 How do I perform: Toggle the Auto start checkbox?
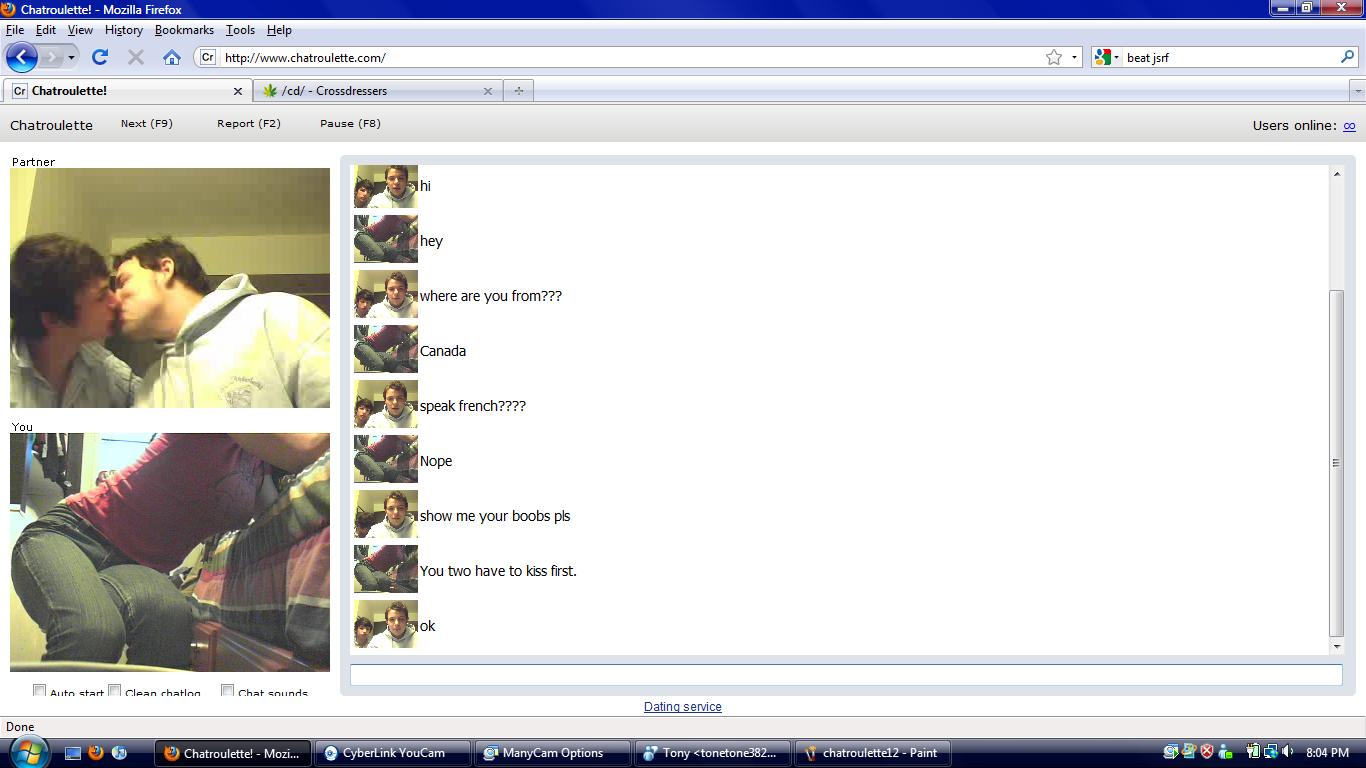pos(40,691)
